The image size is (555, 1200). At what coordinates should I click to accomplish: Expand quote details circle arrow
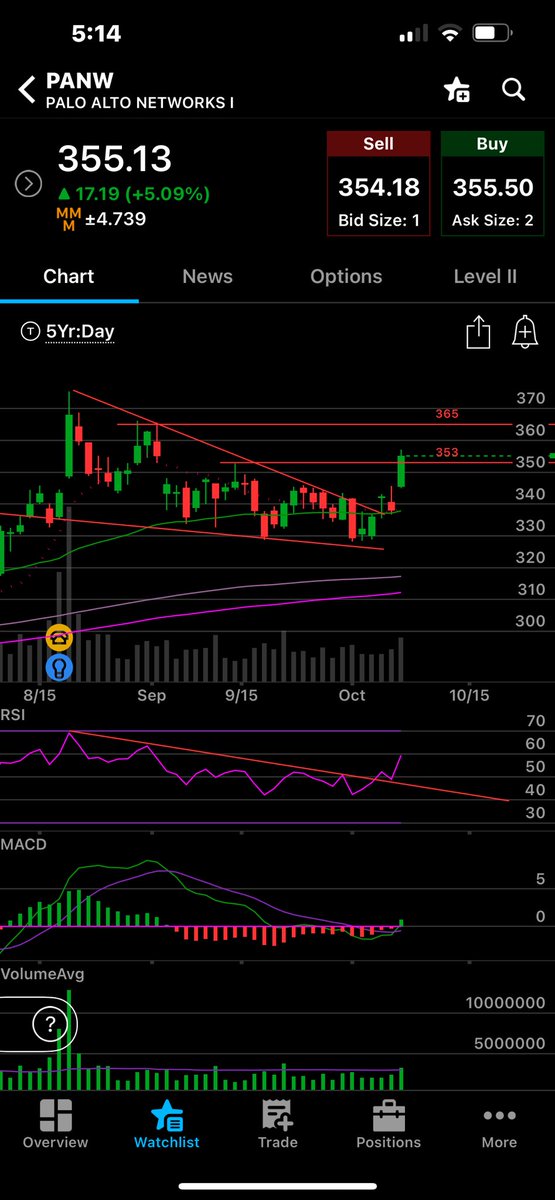29,184
